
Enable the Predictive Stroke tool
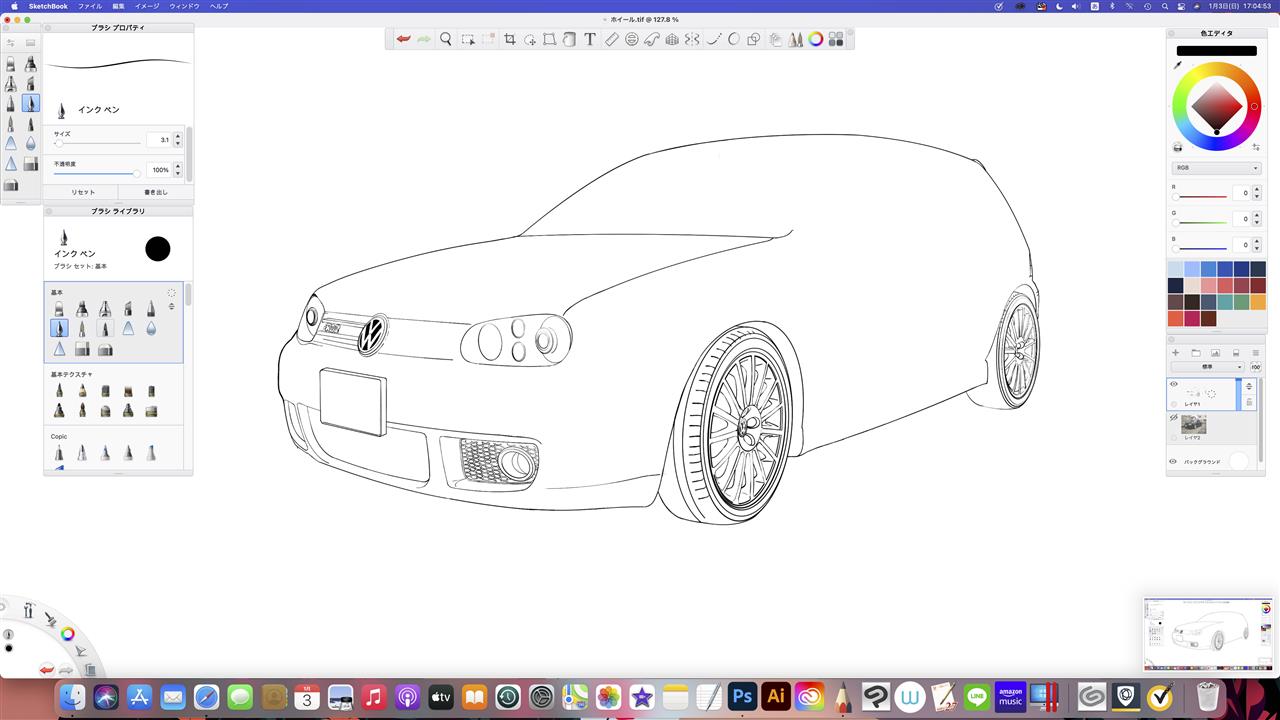click(x=734, y=39)
